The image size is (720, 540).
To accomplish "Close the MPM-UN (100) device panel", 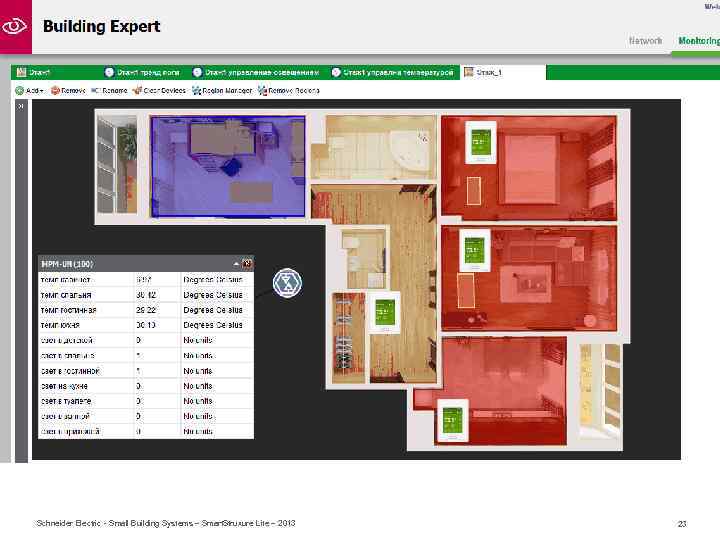I will (x=247, y=264).
